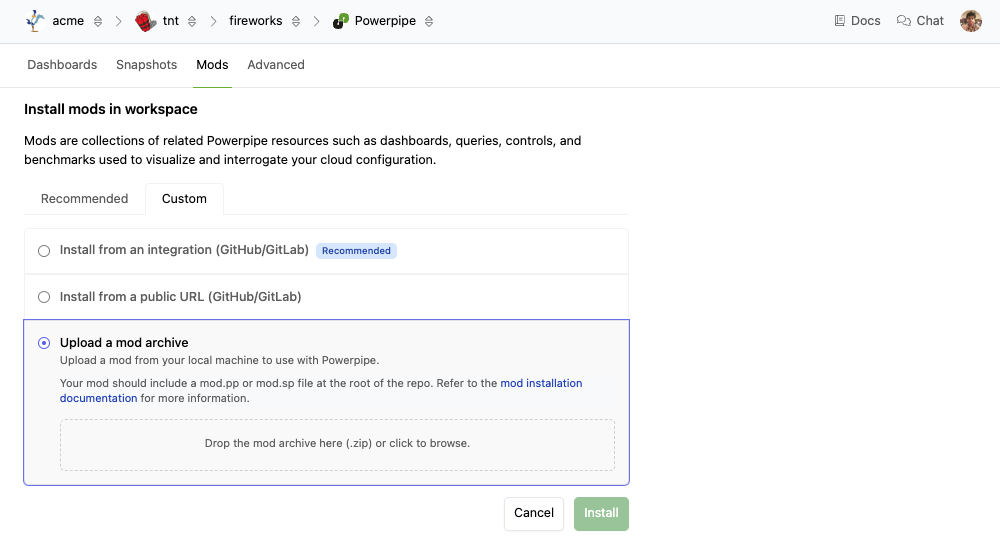Switch to the Recommended mods tab

(x=84, y=199)
